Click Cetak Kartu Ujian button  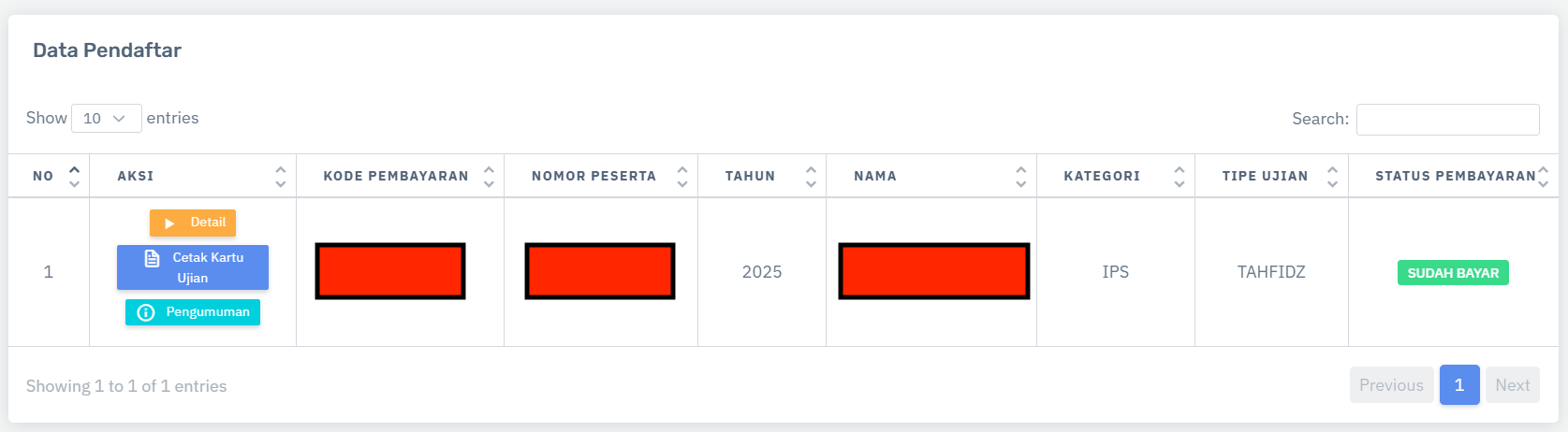coord(193,267)
